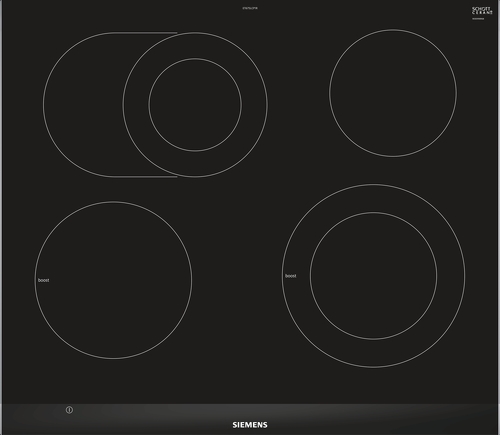Click the inner circle of the lower-right dual zone
Viewport: 500px width, 435px height.
pos(373,276)
